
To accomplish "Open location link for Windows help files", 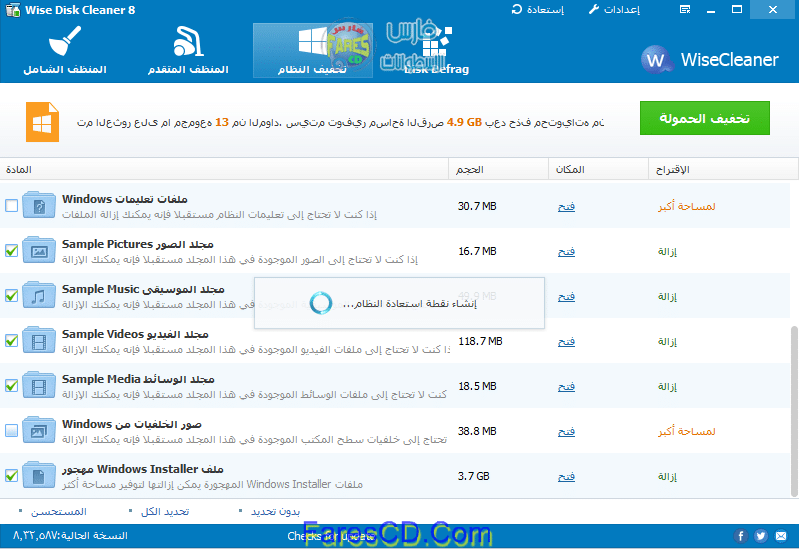I will click(x=566, y=206).
